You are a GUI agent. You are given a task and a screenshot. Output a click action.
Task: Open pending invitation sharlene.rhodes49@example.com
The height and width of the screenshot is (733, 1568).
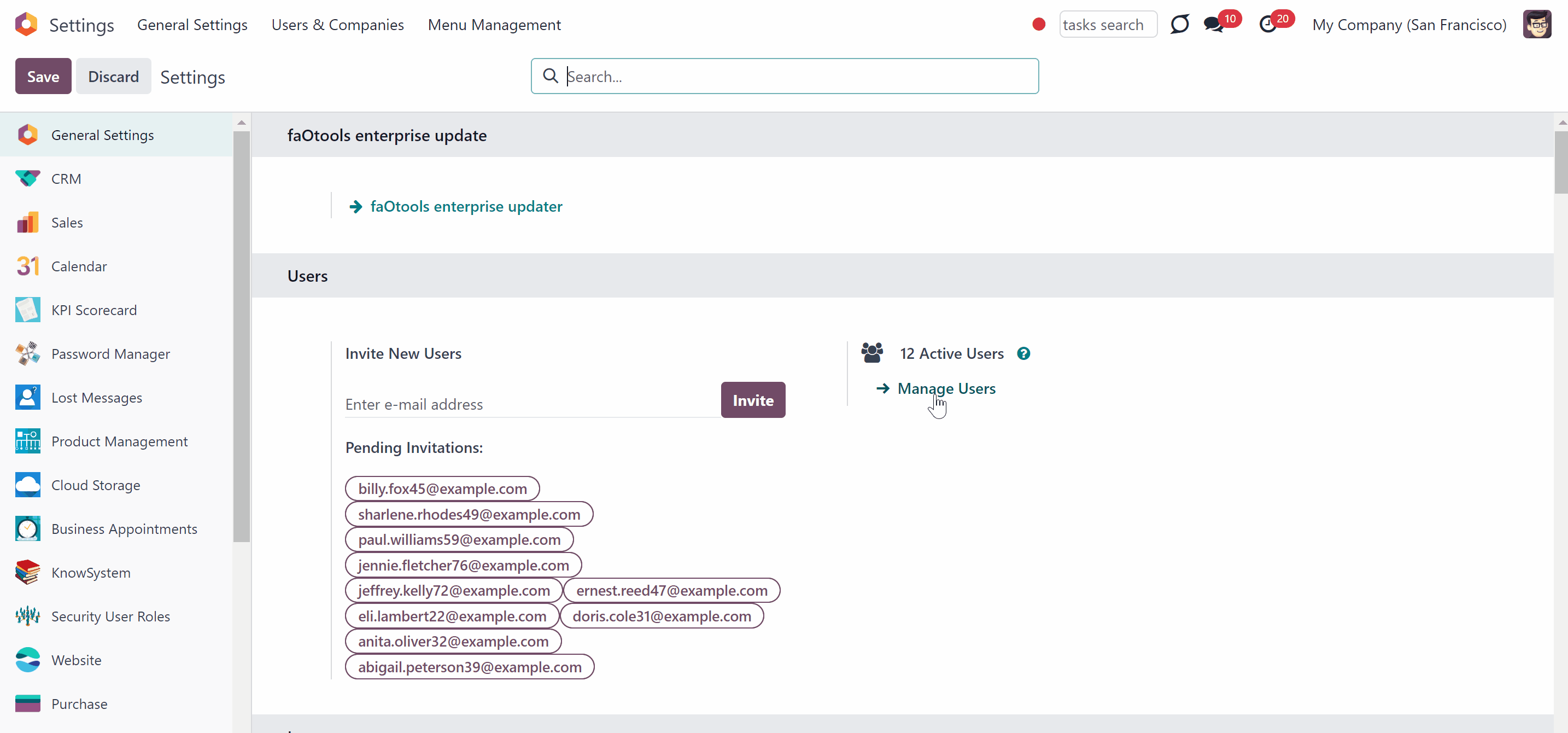point(469,514)
